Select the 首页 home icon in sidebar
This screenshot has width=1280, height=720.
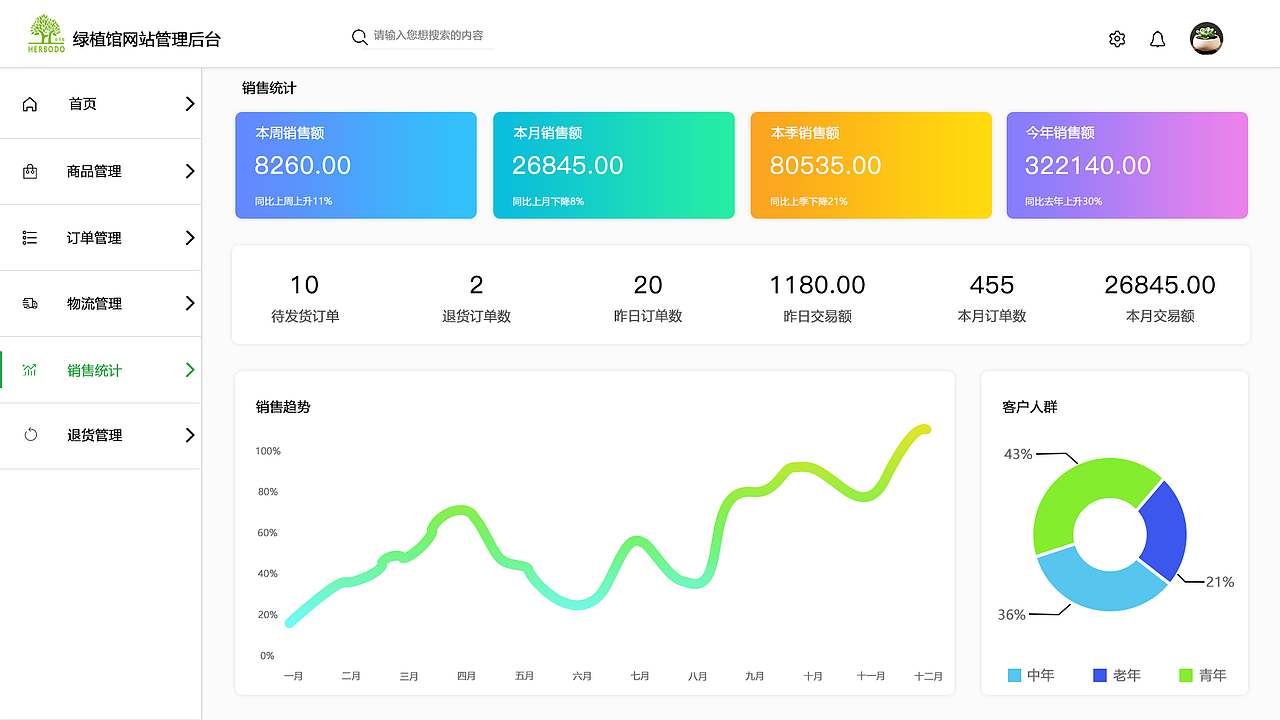click(x=31, y=103)
